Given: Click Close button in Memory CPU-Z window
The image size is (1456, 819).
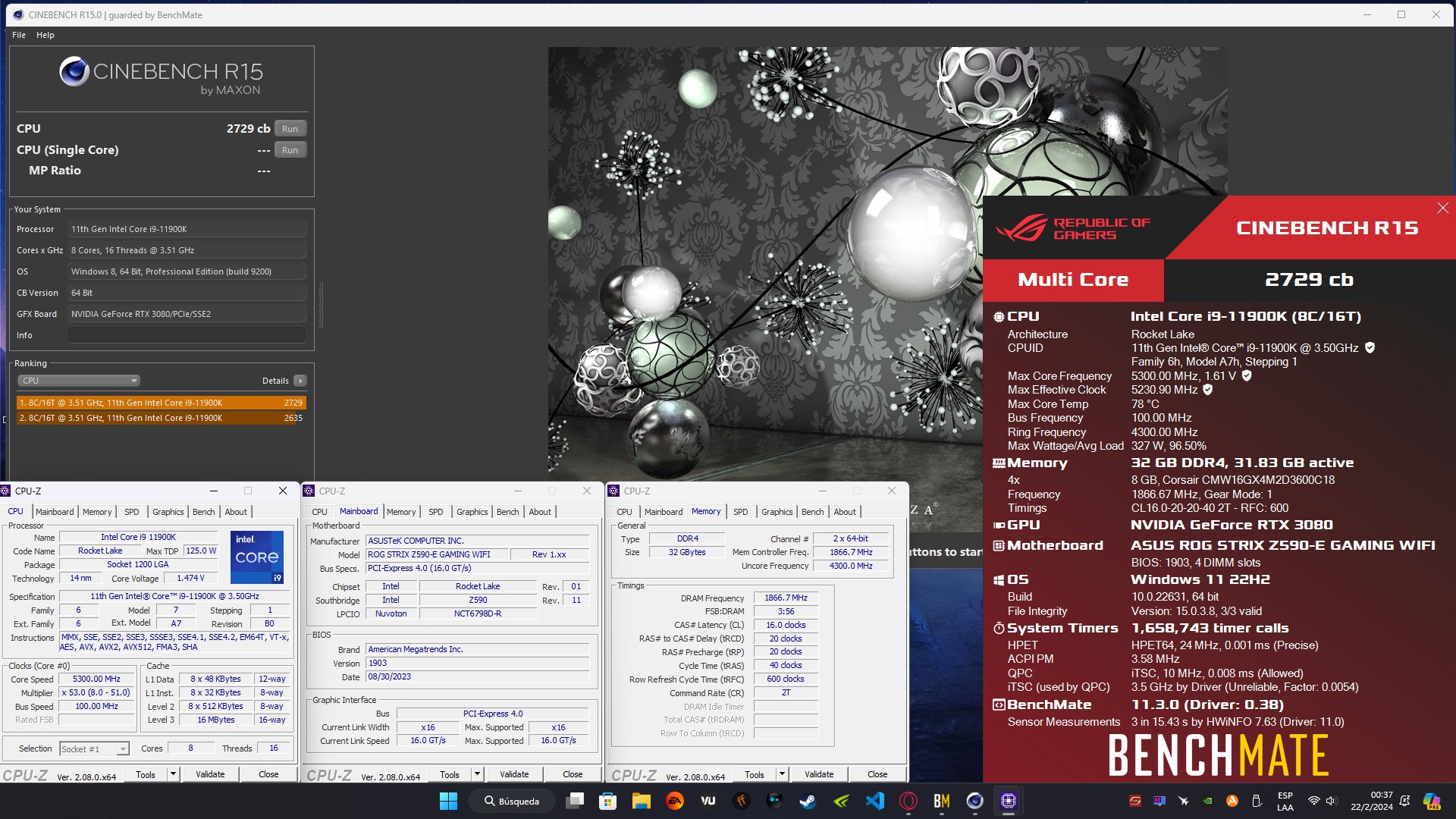Looking at the screenshot, I should 877,774.
